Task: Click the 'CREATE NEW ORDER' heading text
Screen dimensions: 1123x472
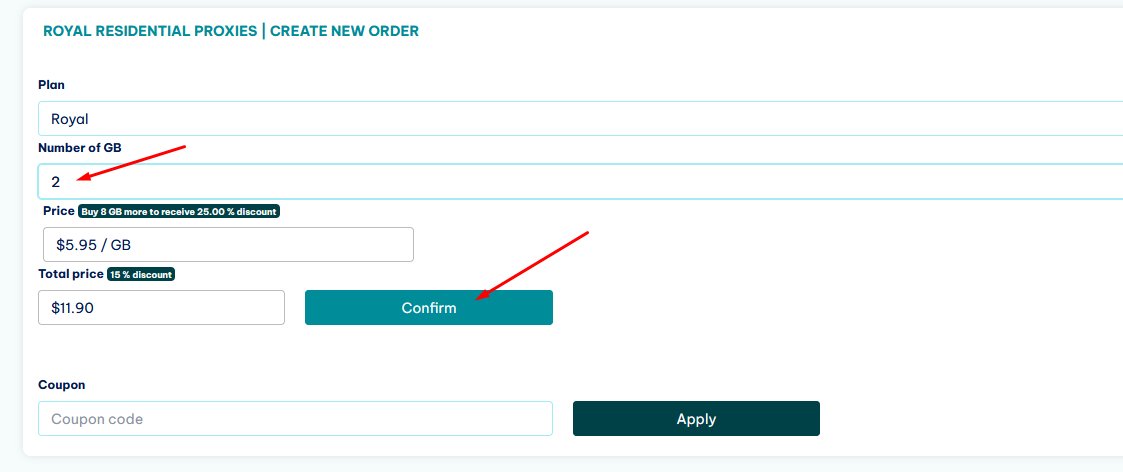Action: coord(344,31)
